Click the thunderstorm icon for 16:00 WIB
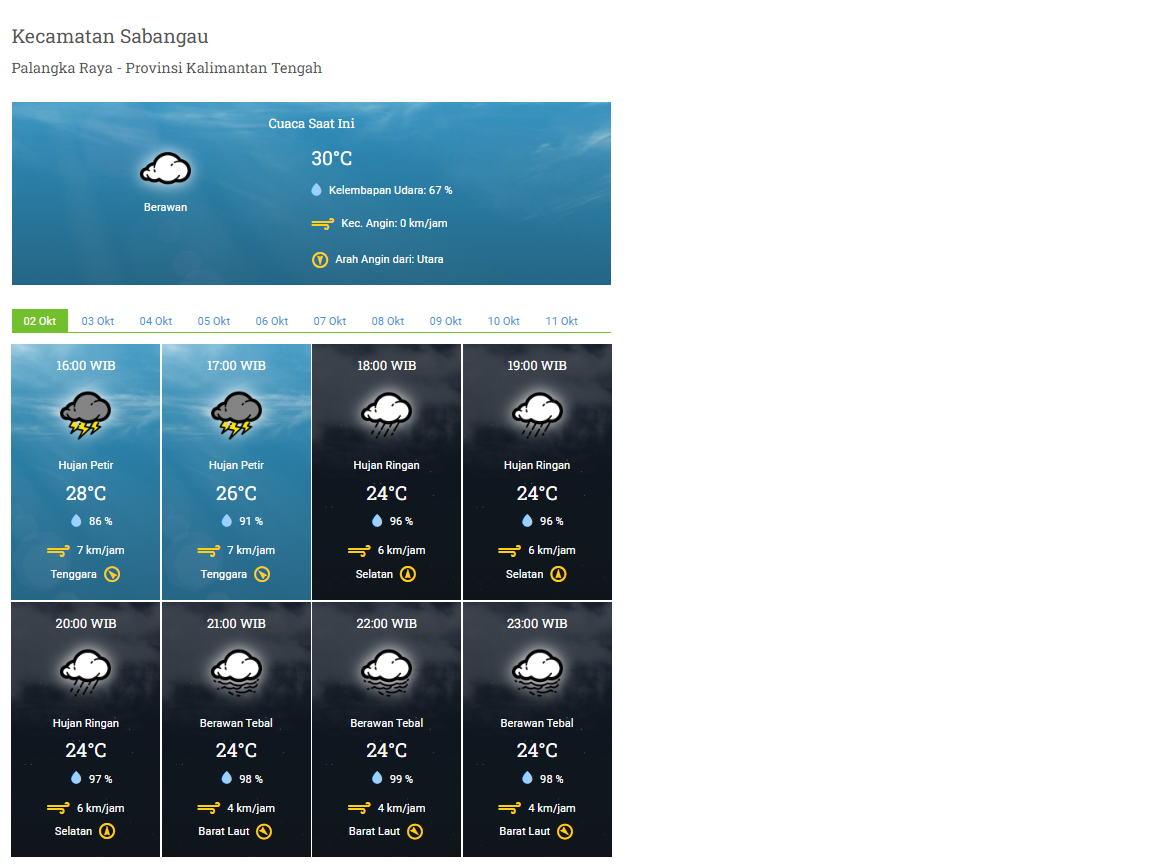Viewport: 1152px width, 864px height. pos(85,414)
